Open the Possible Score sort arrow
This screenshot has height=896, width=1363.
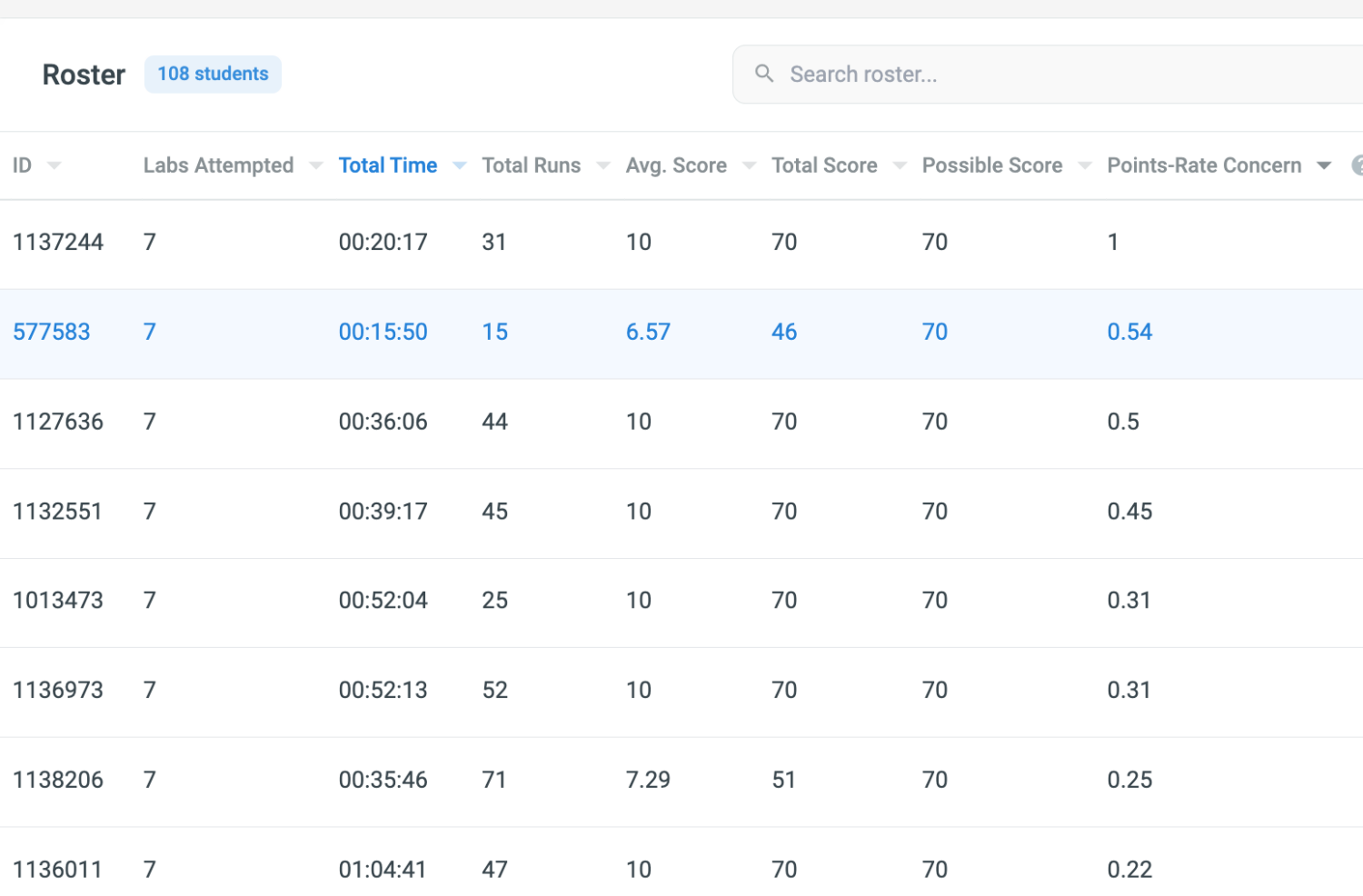click(x=1085, y=165)
